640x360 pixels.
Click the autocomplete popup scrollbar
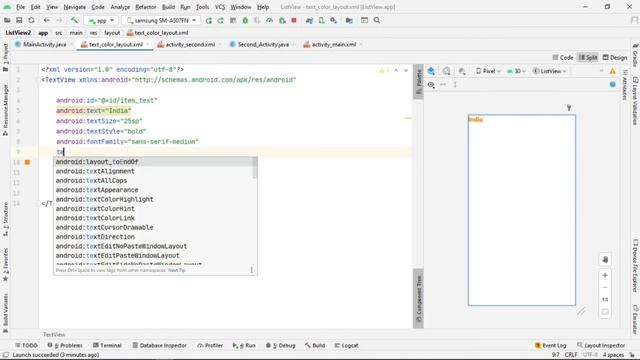tap(255, 168)
